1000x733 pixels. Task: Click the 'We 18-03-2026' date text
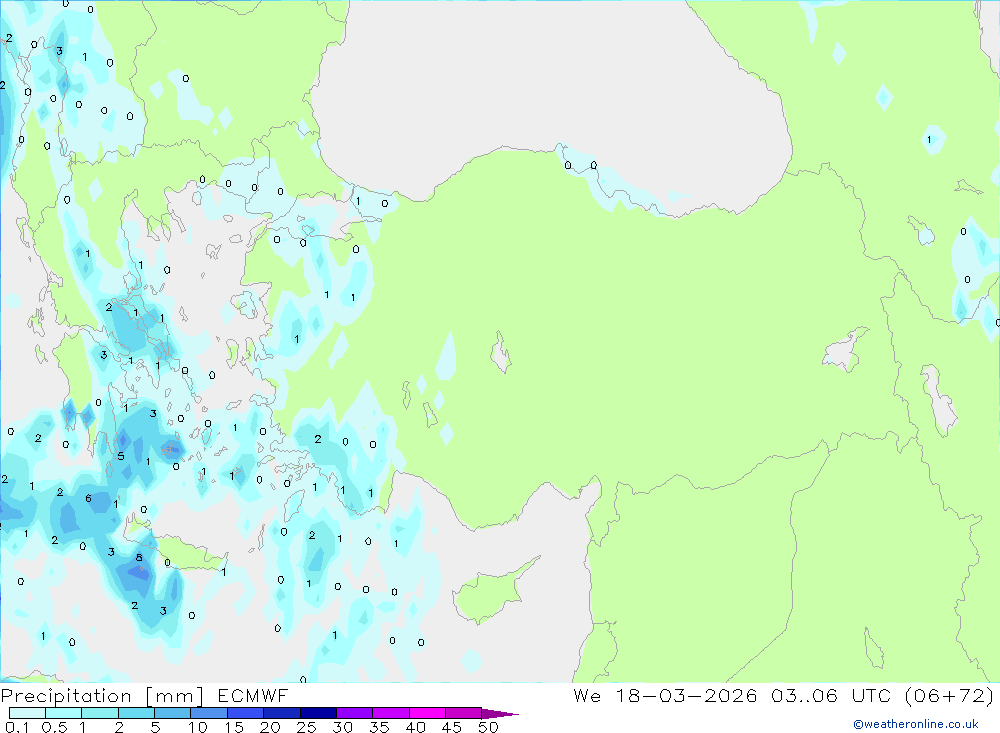[665, 696]
